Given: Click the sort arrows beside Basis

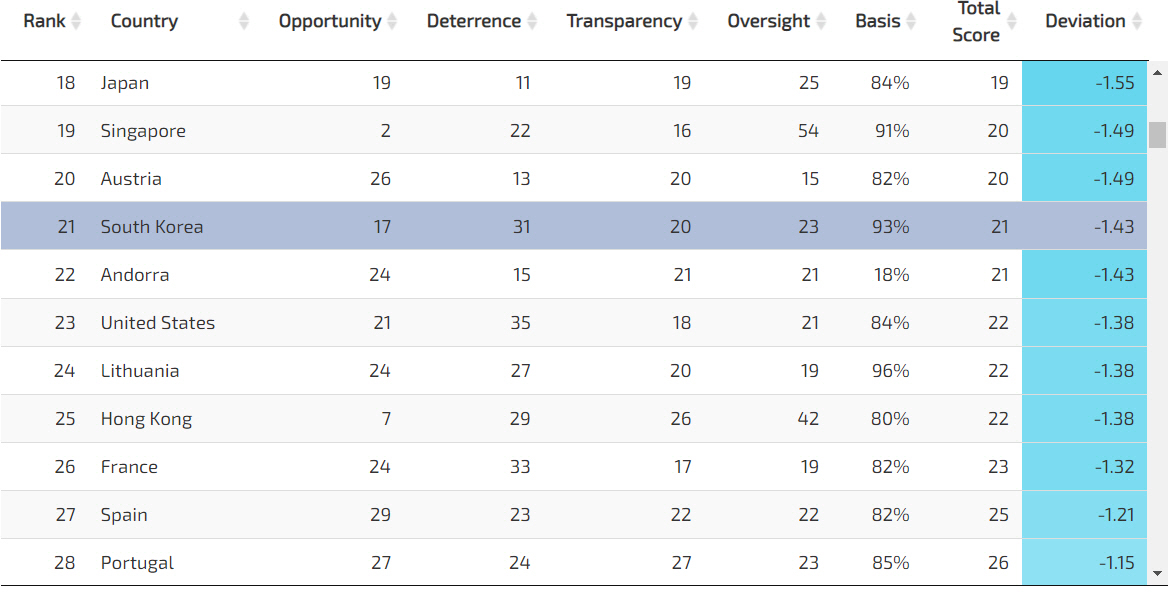Looking at the screenshot, I should tap(911, 21).
